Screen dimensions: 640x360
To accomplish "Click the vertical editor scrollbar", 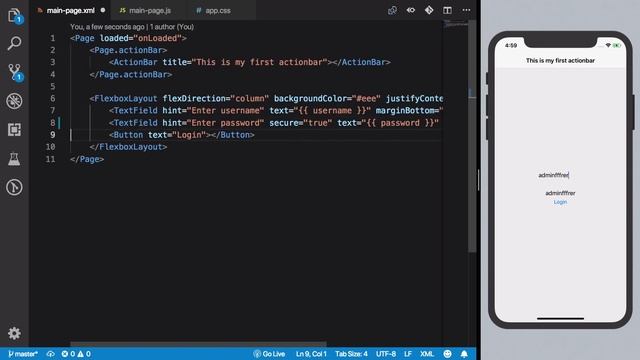I will (x=472, y=136).
